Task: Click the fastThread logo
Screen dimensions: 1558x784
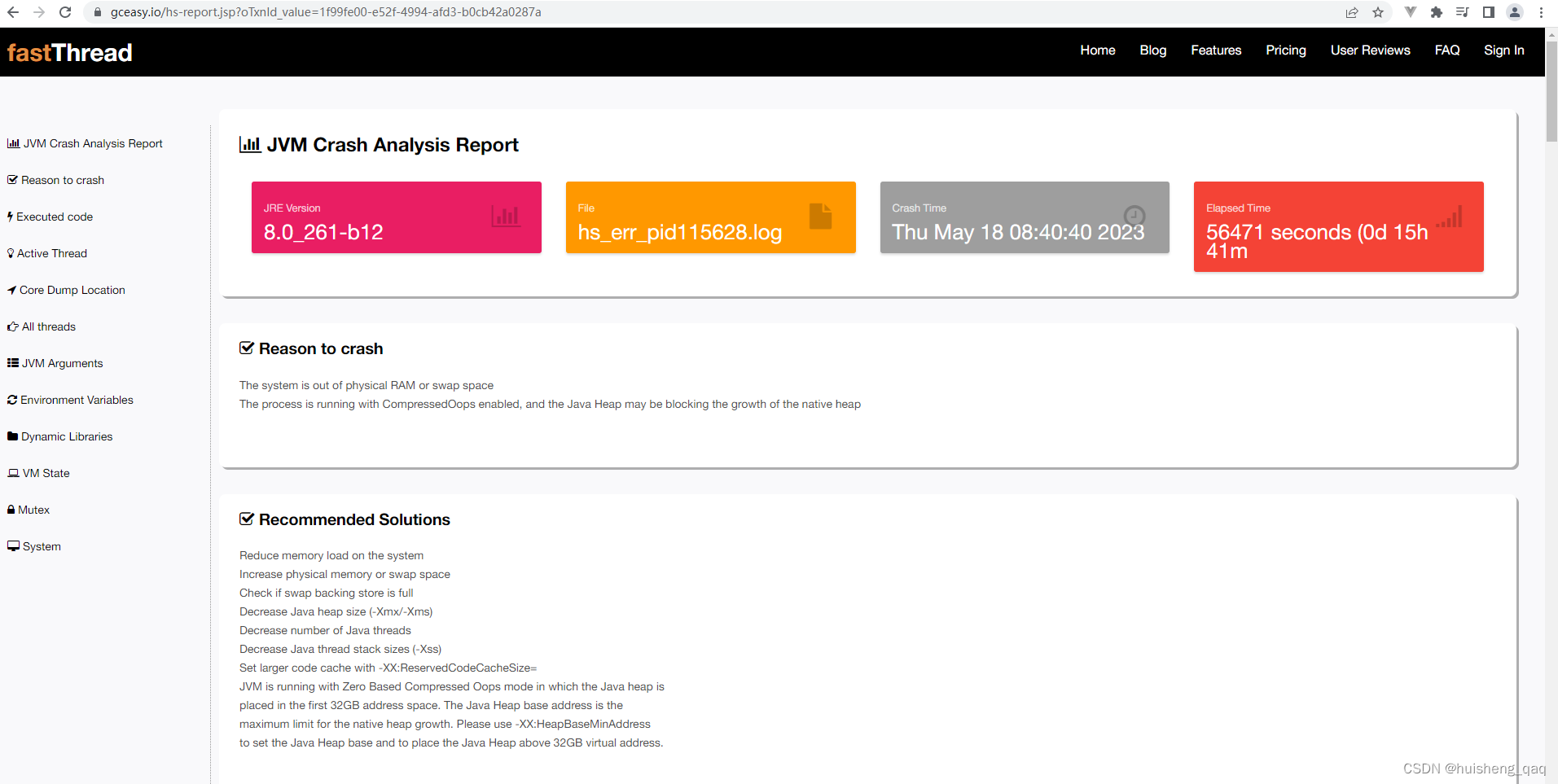Action: coord(69,52)
